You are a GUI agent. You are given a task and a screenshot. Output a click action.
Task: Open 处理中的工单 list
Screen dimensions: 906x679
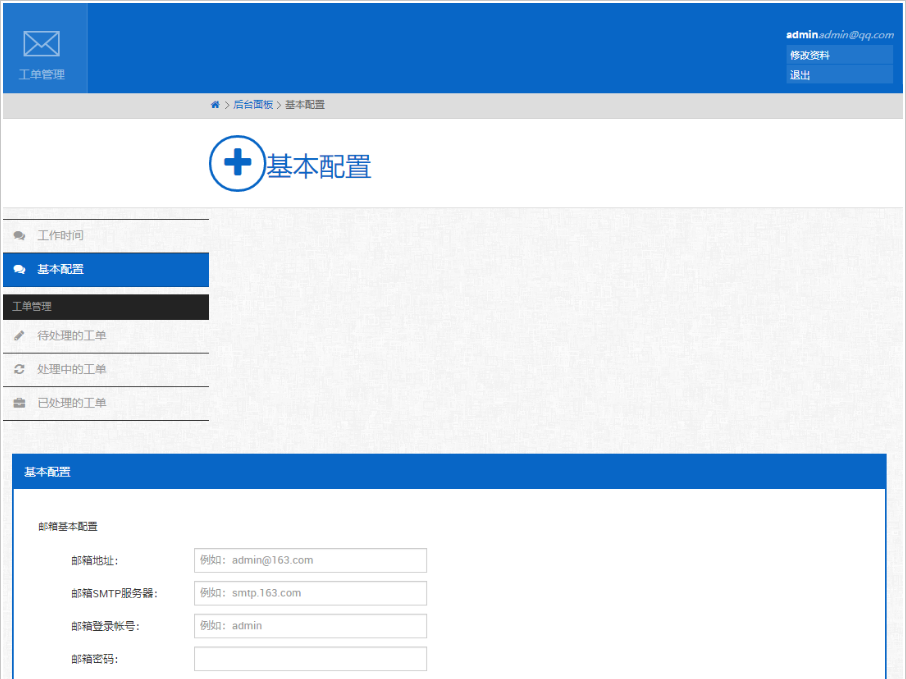click(106, 369)
